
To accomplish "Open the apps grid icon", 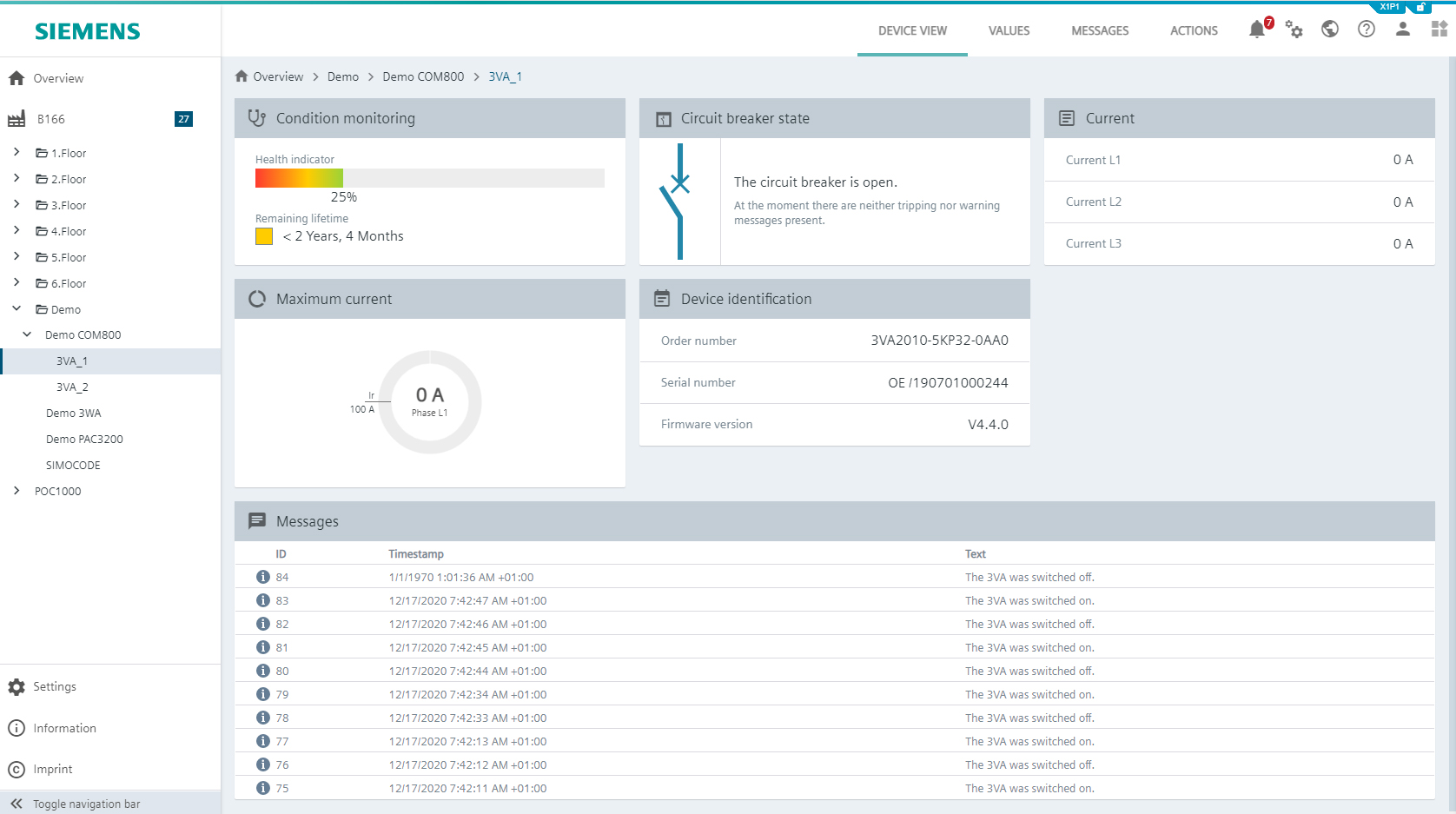I will point(1439,30).
